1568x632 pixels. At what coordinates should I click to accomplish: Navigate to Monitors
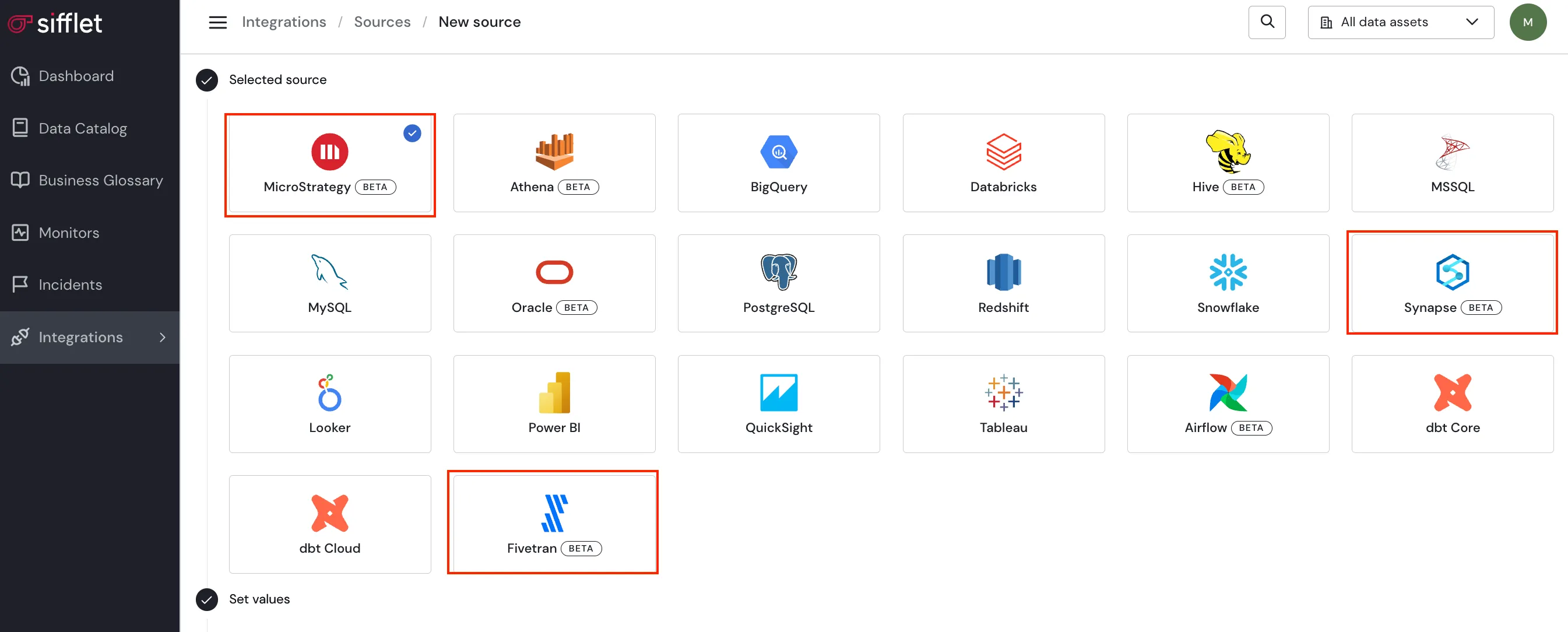tap(90, 233)
